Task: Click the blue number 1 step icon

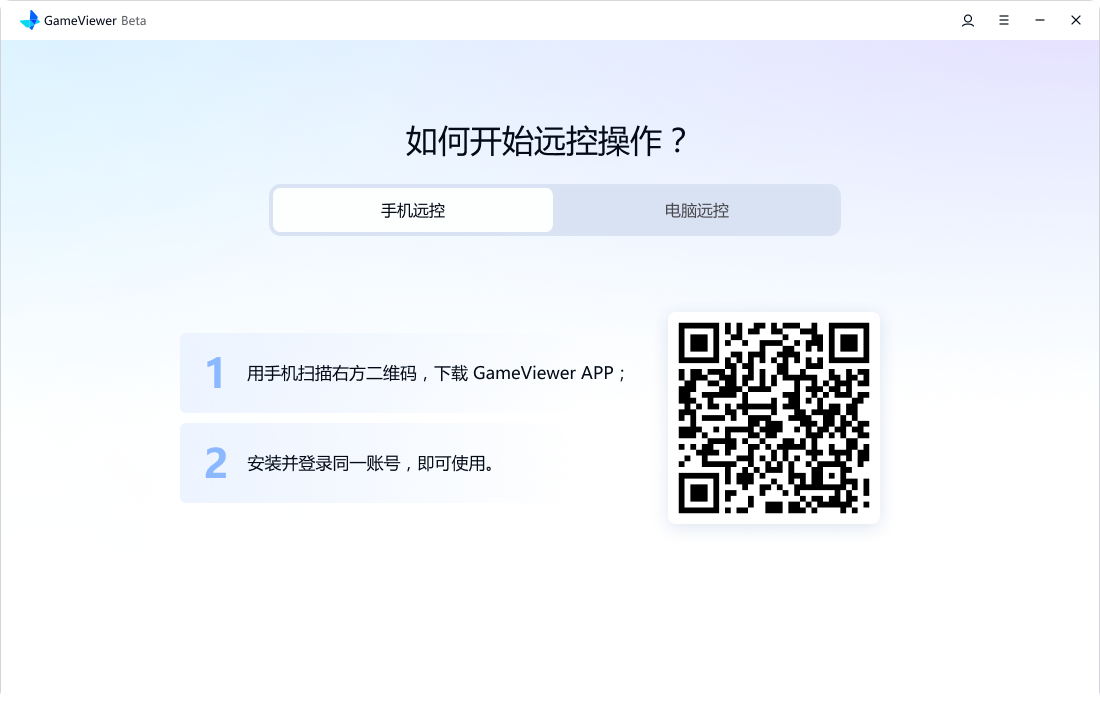Action: [215, 373]
